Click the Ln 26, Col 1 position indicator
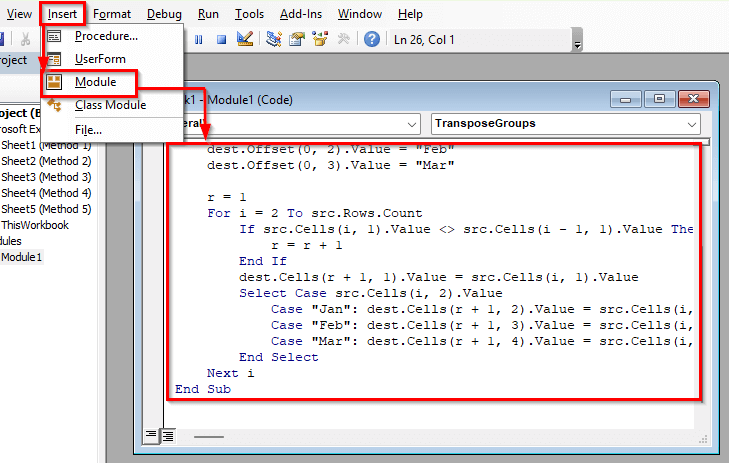This screenshot has height=463, width=729. coord(424,40)
